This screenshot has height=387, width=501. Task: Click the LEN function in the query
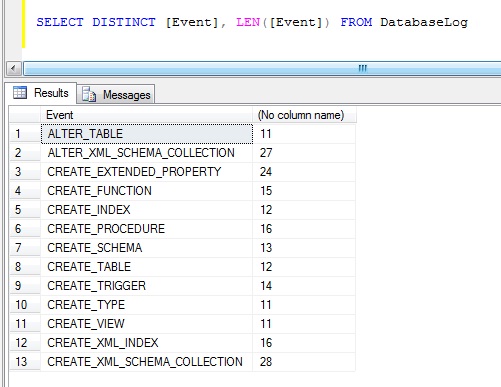[x=248, y=22]
